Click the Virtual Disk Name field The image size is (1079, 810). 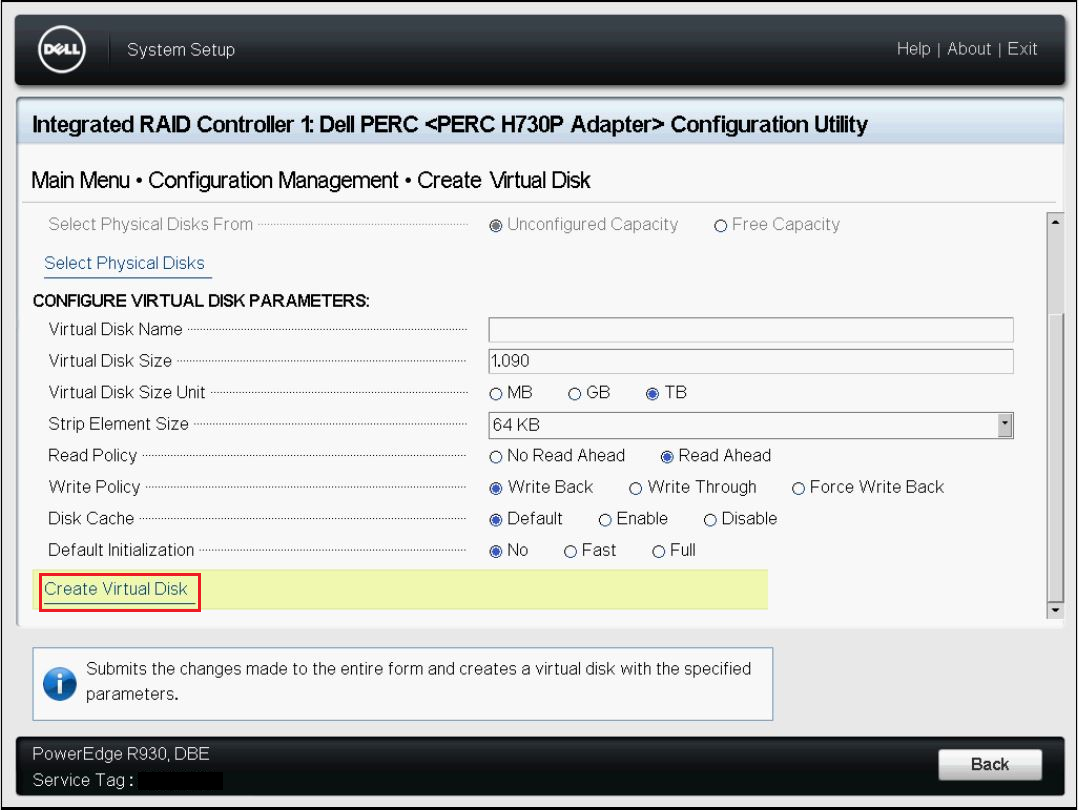pyautogui.click(x=751, y=330)
